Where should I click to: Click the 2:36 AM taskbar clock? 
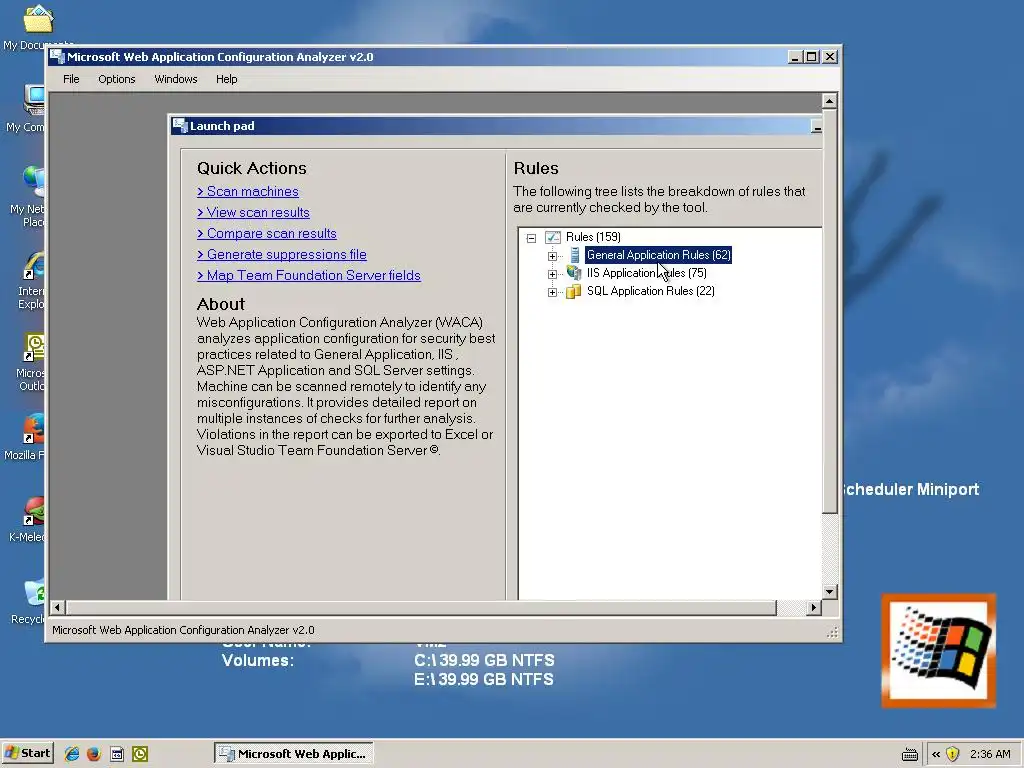pos(990,754)
